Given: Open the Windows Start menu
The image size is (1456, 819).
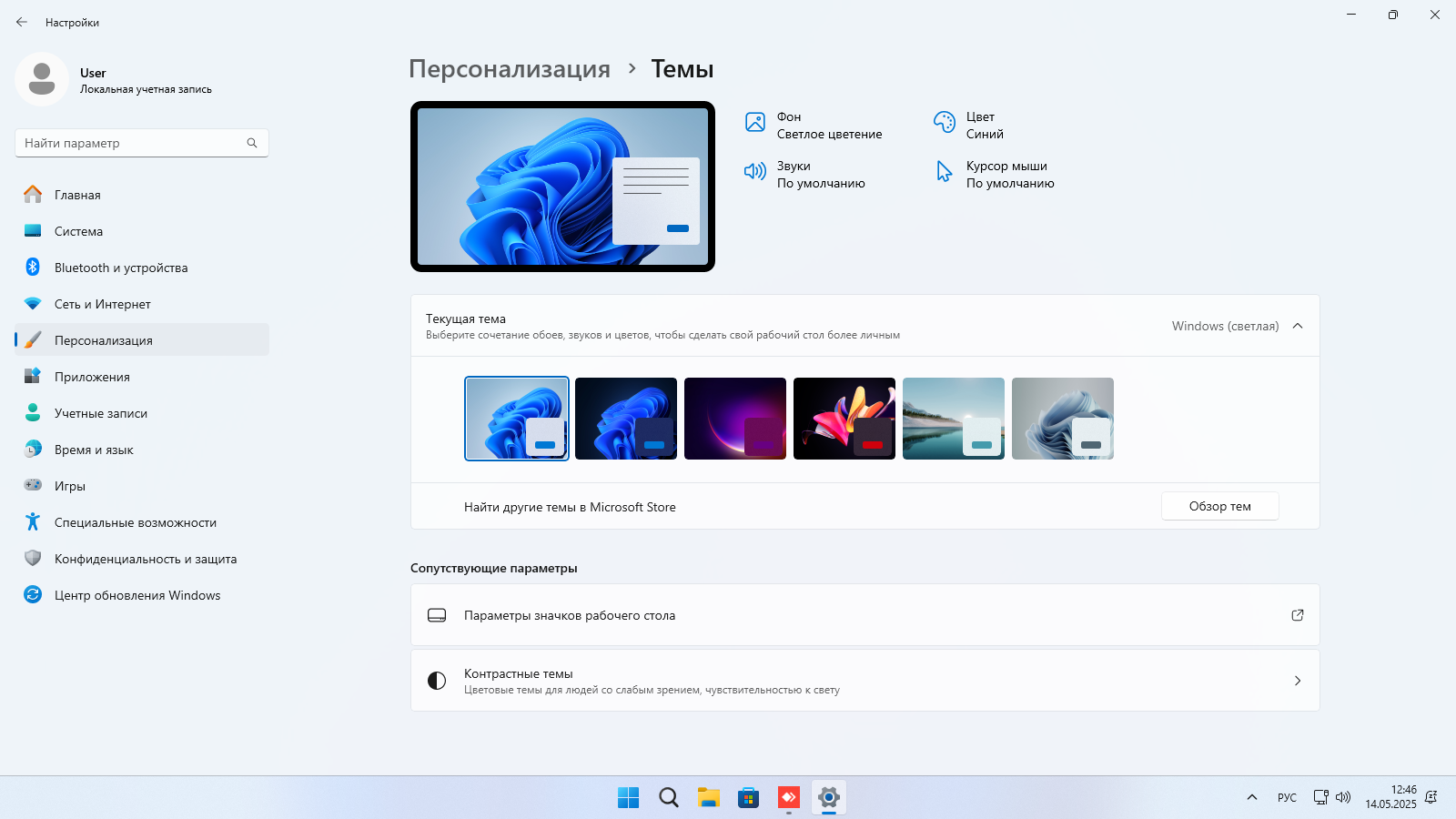Looking at the screenshot, I should click(628, 797).
